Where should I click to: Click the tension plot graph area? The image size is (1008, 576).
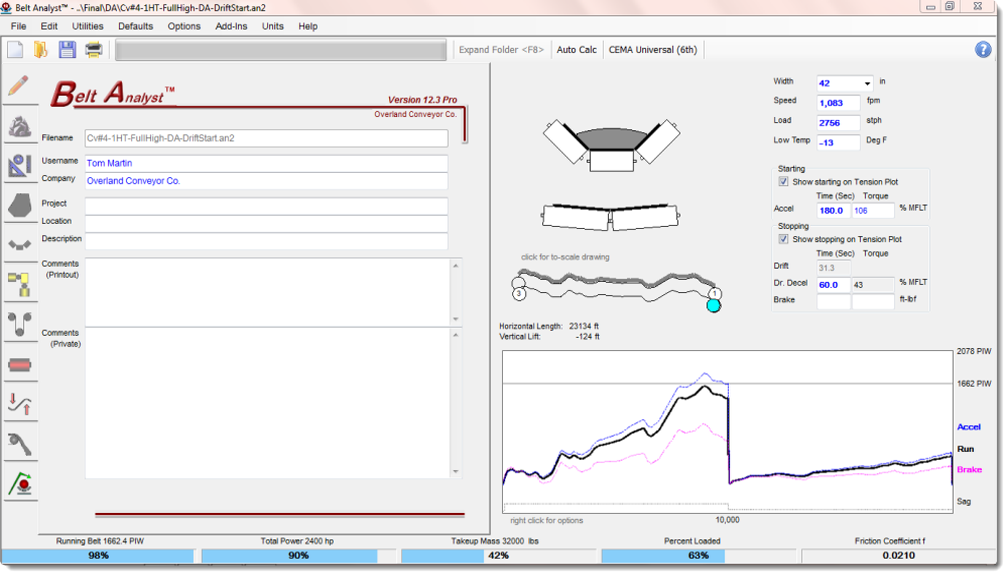(x=727, y=431)
